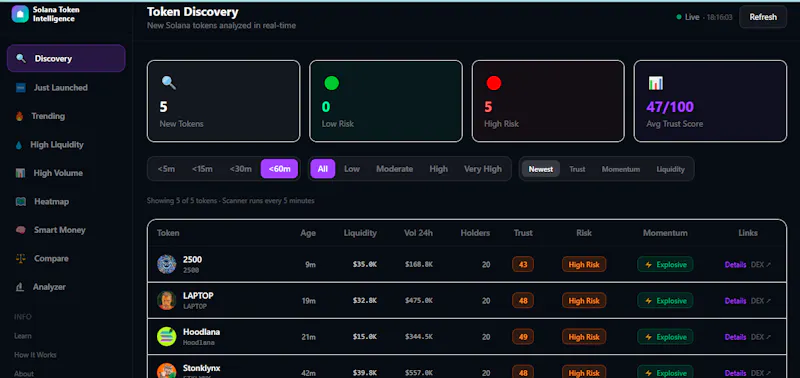Click the Just Launched sidebar icon
The width and height of the screenshot is (800, 378).
[21, 88]
